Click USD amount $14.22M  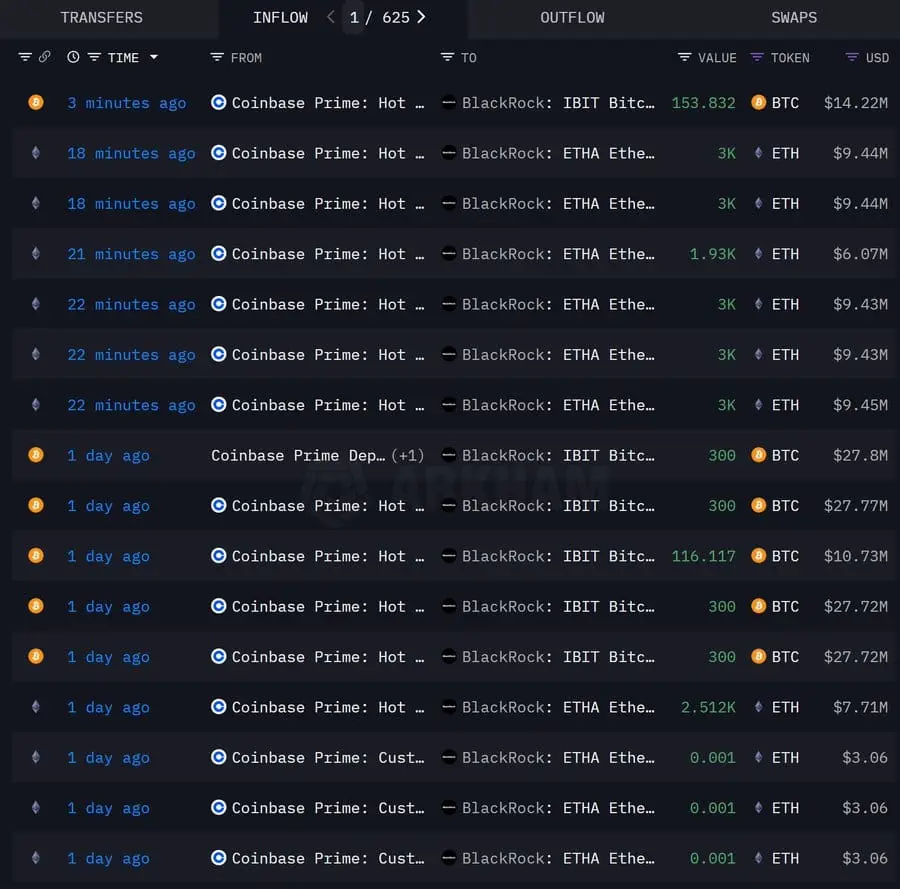tap(856, 103)
